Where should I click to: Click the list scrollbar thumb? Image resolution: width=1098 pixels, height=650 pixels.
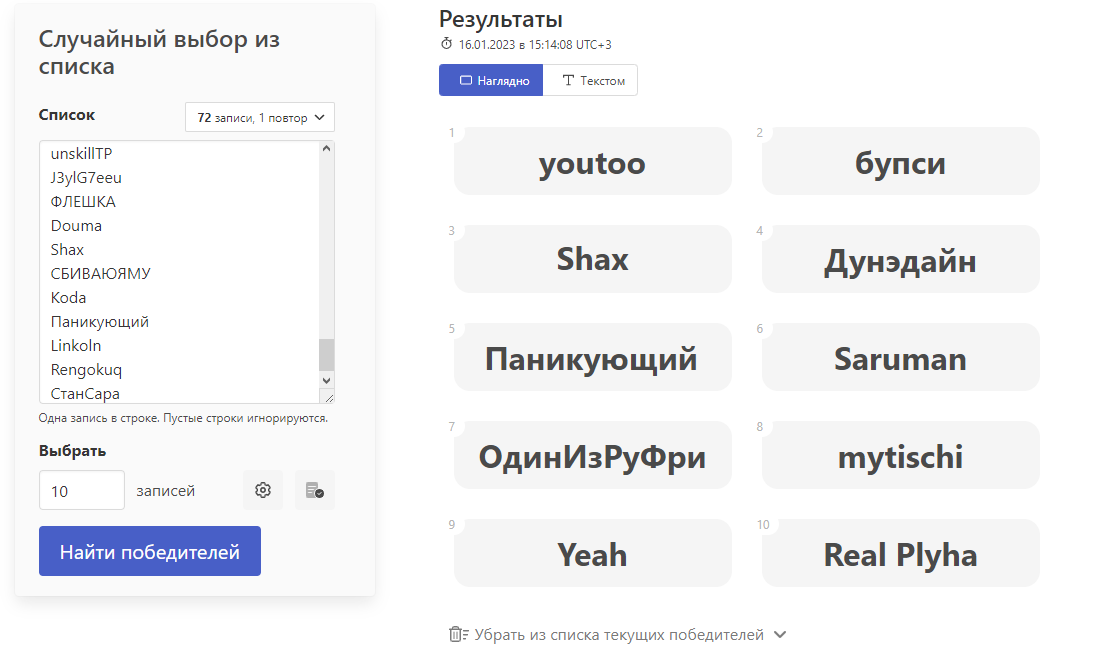point(326,354)
